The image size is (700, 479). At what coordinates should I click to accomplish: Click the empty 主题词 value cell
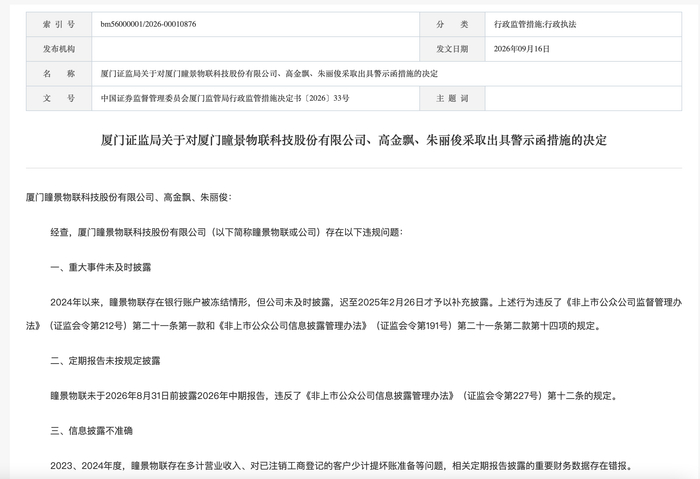583,98
